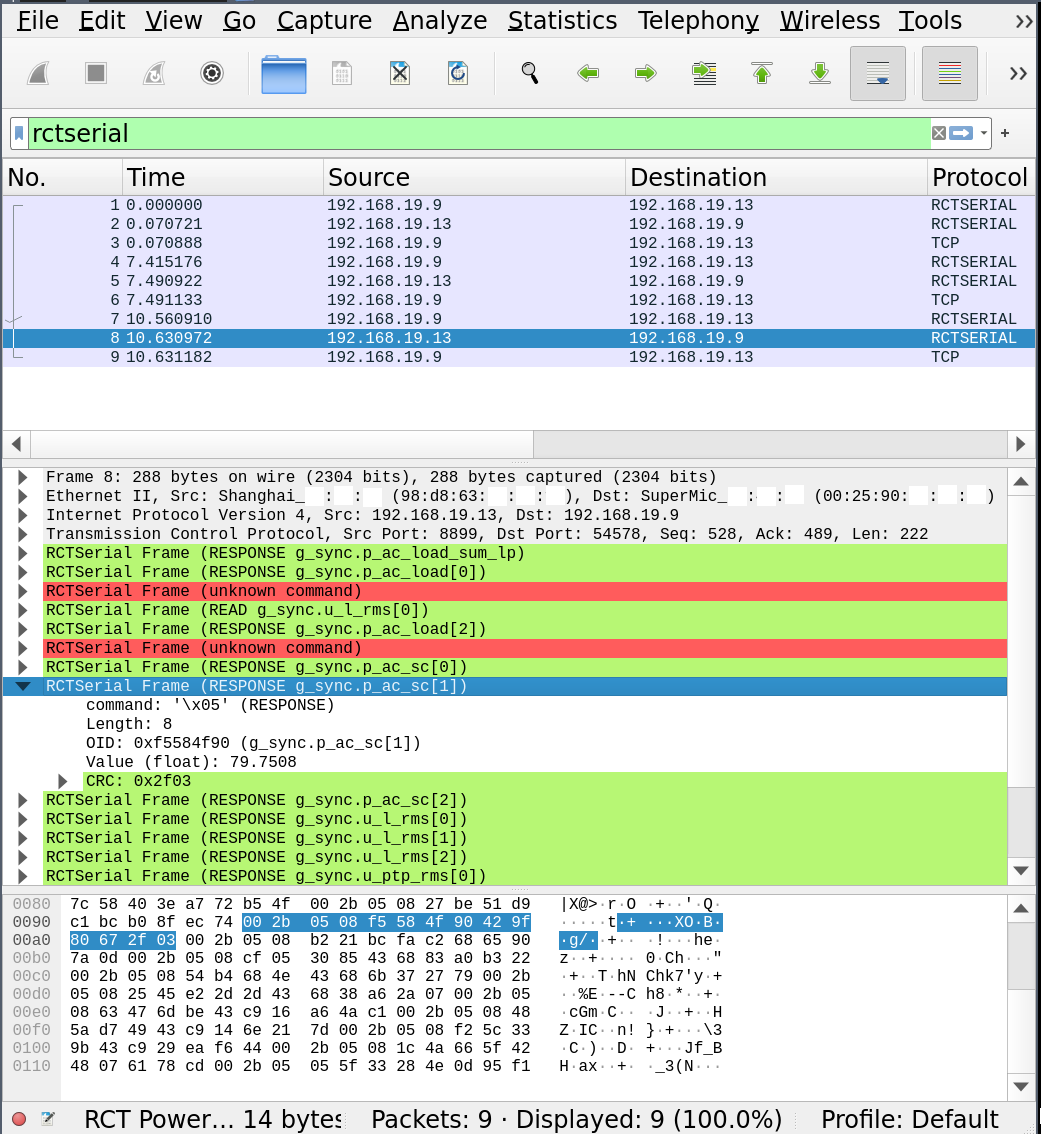Viewport: 1041px width, 1134px height.
Task: Toggle packet list colorization
Action: click(x=950, y=73)
